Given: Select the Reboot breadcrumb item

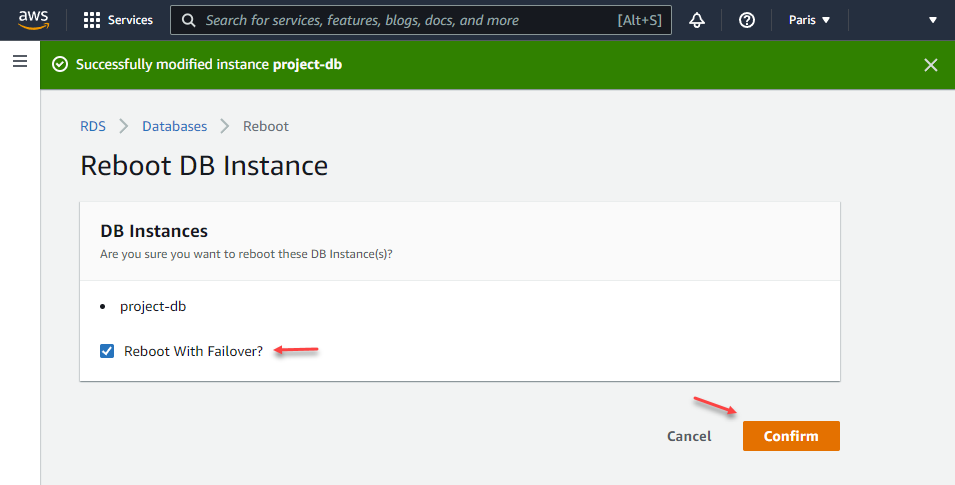Looking at the screenshot, I should click(266, 126).
